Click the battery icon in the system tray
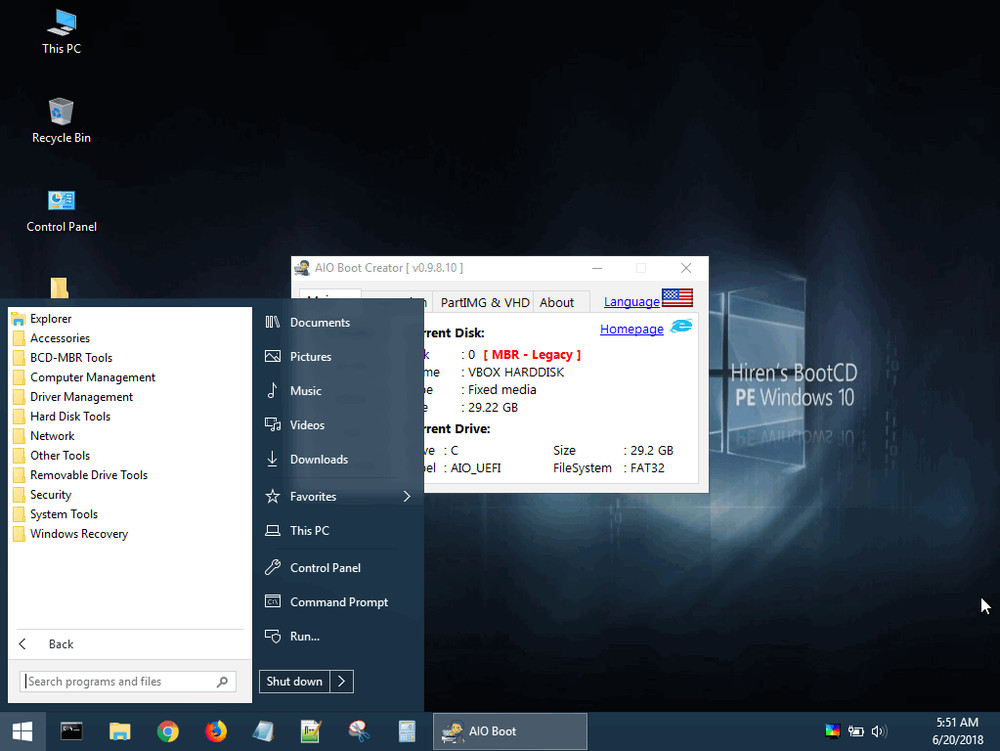 [855, 731]
